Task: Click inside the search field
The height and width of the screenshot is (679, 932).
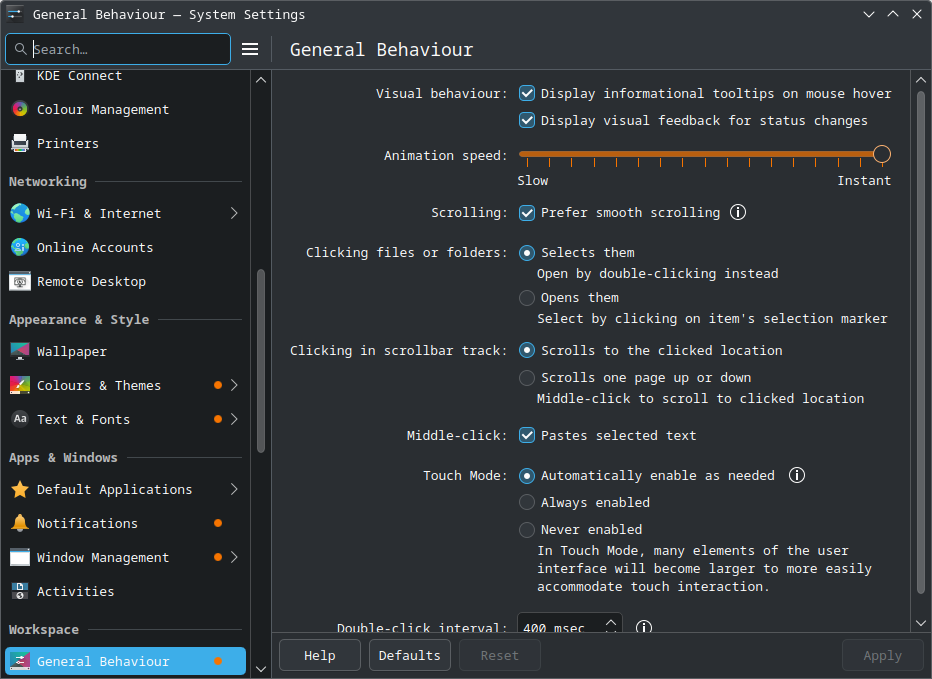Action: [120, 48]
